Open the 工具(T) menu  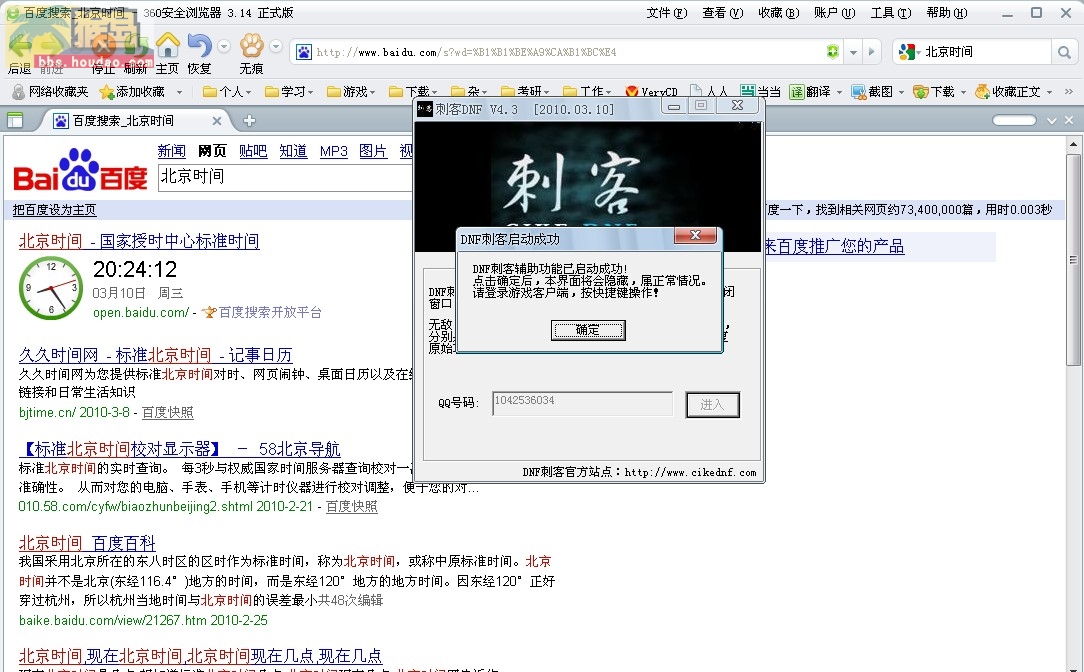pyautogui.click(x=890, y=12)
